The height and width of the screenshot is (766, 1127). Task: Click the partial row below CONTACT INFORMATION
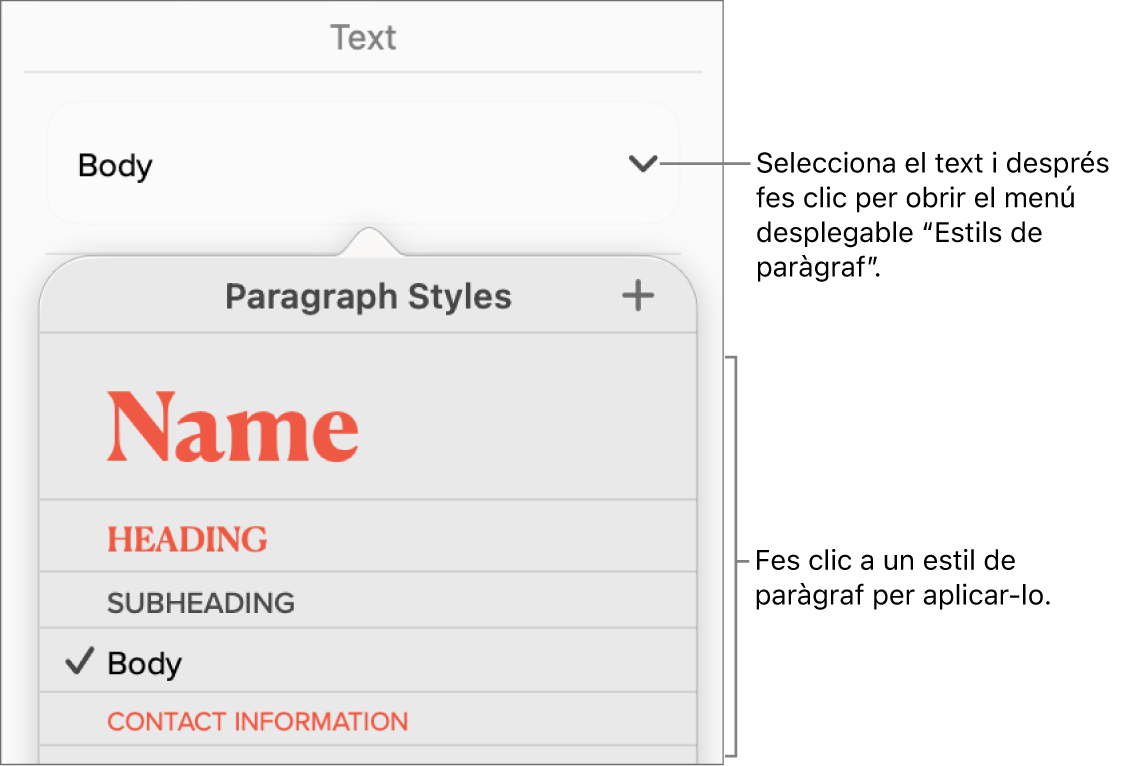coord(368,755)
